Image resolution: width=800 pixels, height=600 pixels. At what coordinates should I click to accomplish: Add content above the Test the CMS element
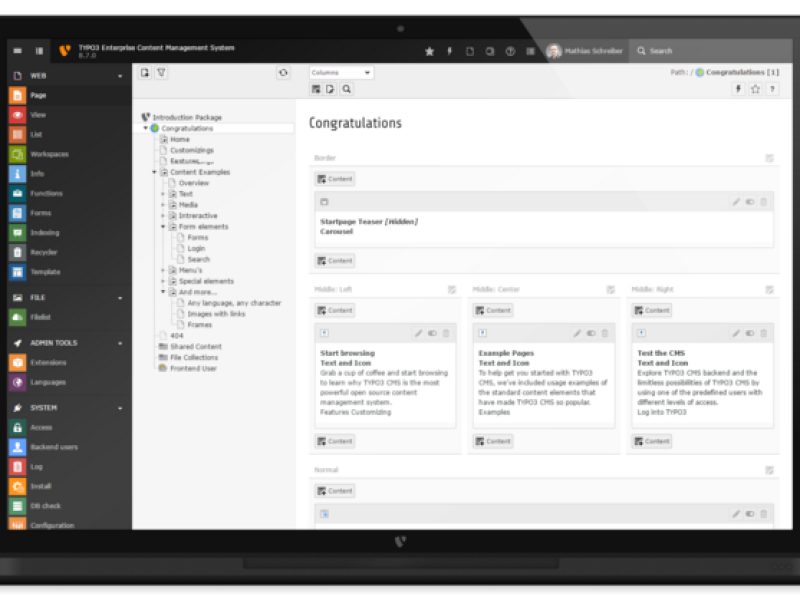tap(652, 310)
